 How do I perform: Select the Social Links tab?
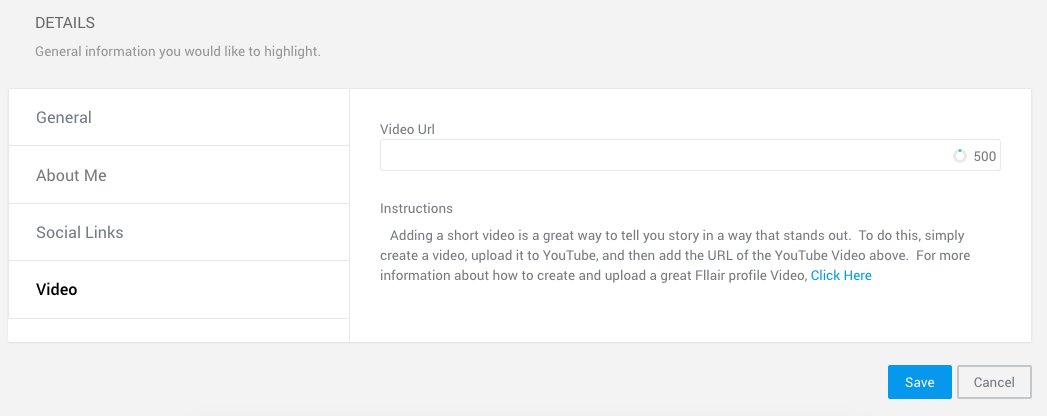pyautogui.click(x=80, y=233)
